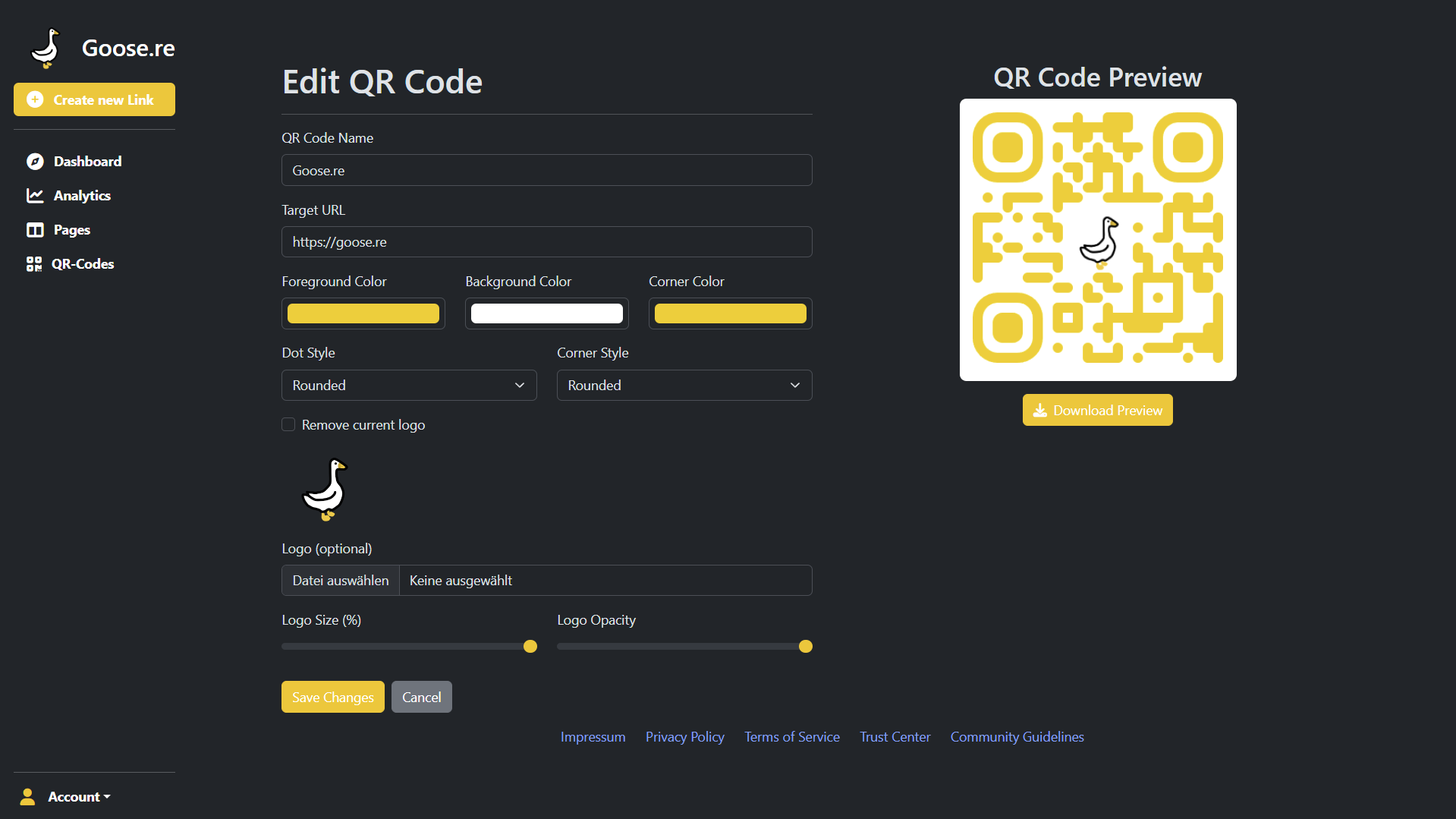Click the Analytics chart icon
The height and width of the screenshot is (819, 1456).
[35, 195]
